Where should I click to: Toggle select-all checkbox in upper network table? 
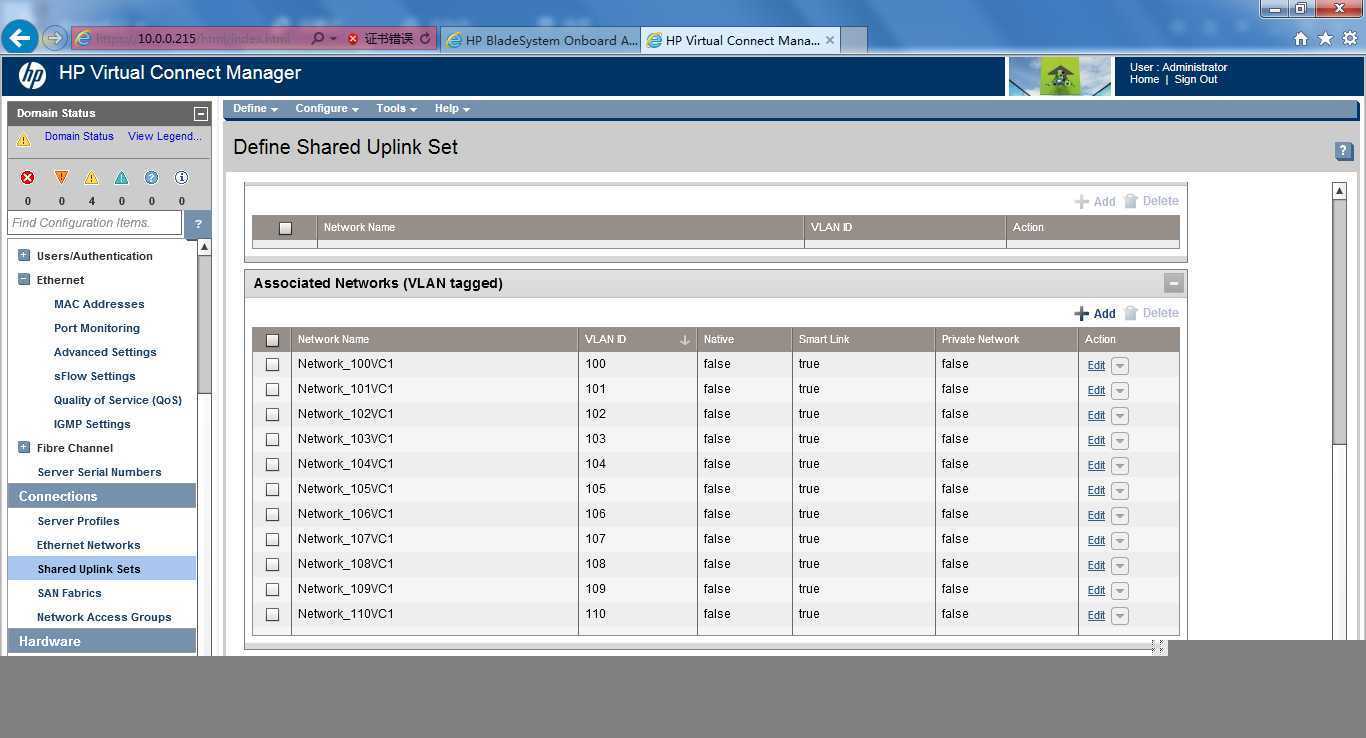285,228
